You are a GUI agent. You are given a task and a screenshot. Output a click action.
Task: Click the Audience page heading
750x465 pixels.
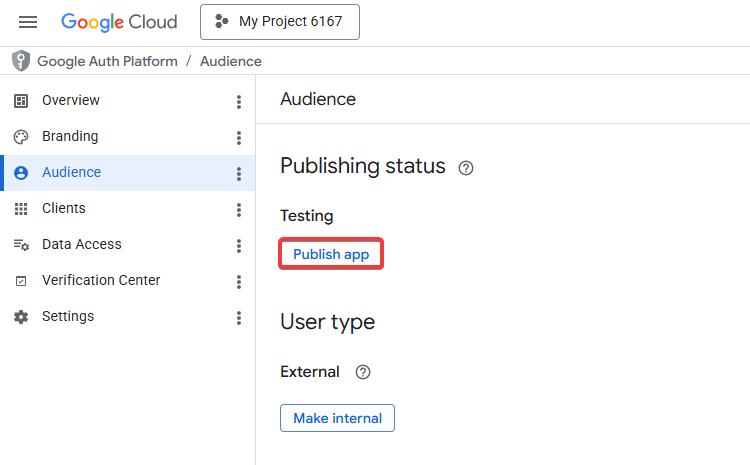(x=318, y=99)
